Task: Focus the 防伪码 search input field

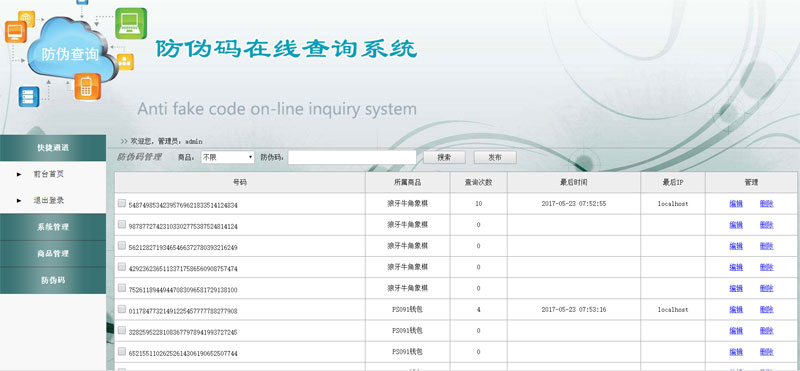Action: tap(352, 157)
